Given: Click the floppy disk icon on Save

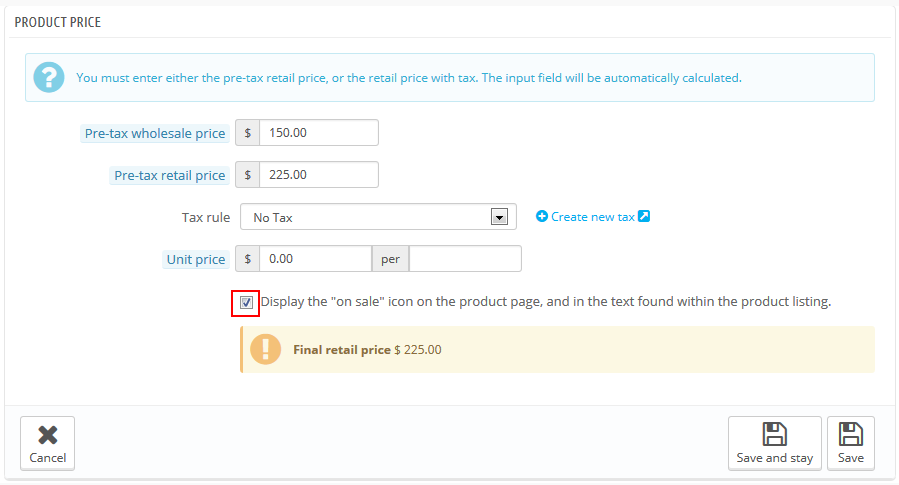Looking at the screenshot, I should [850, 434].
